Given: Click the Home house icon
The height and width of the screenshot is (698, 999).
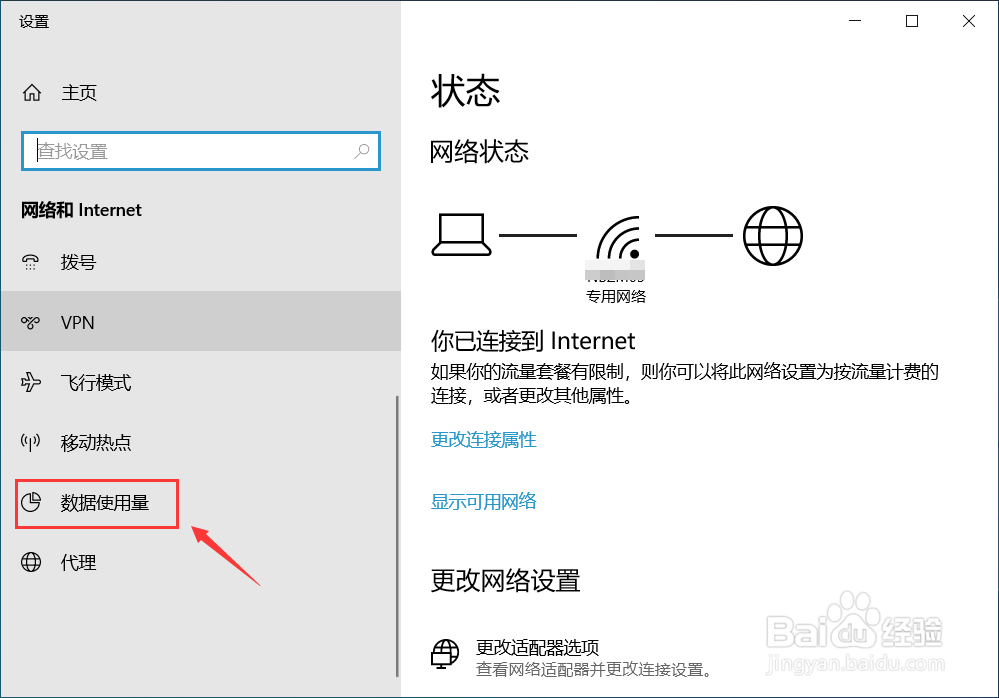Looking at the screenshot, I should pos(32,93).
